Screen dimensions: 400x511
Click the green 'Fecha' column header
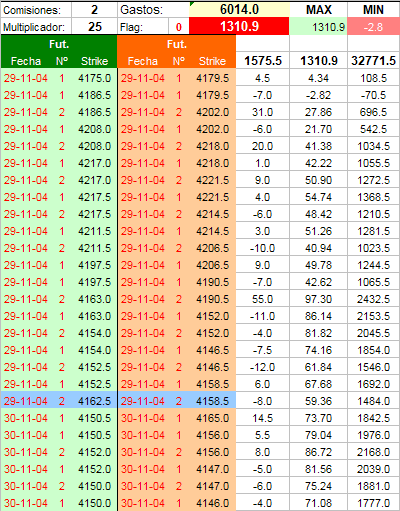click(26, 61)
